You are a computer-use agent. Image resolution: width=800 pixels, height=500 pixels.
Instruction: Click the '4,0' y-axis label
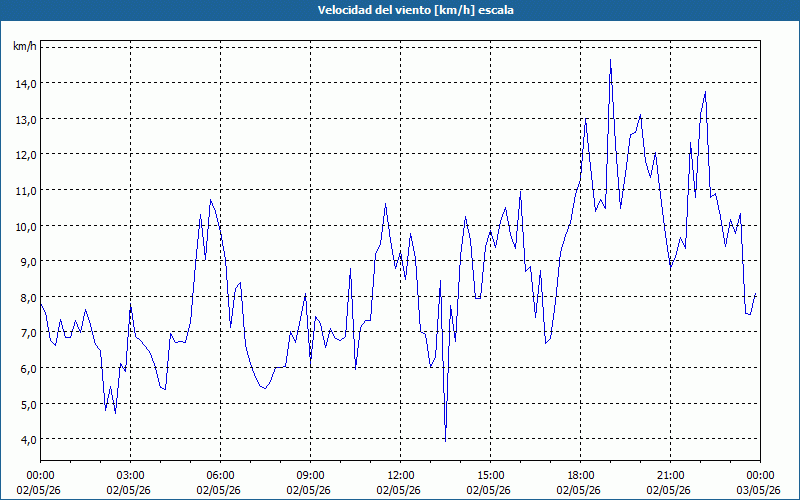(x=28, y=440)
